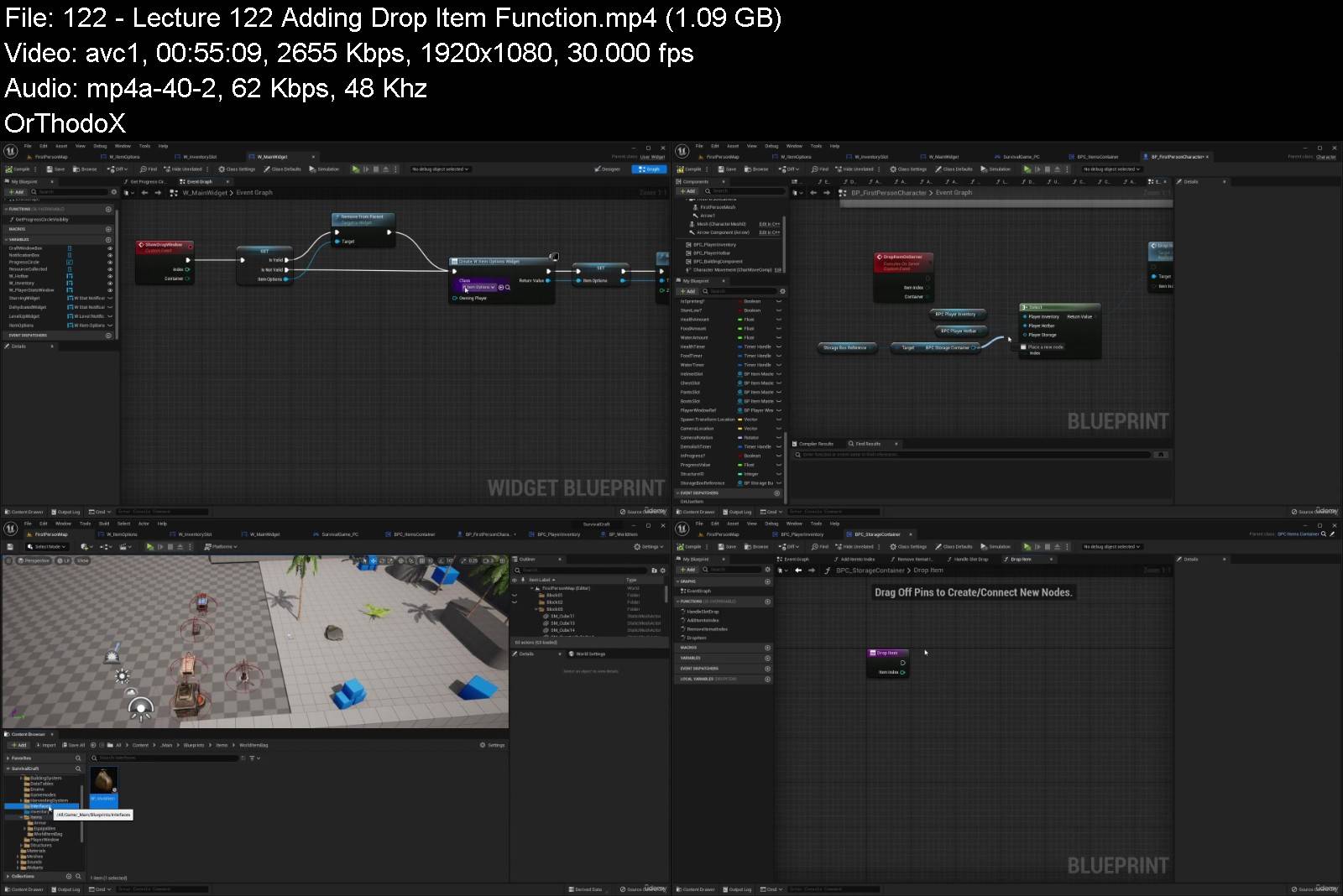Add a new macro in BPC_StorageContainer Macros section

[767, 648]
